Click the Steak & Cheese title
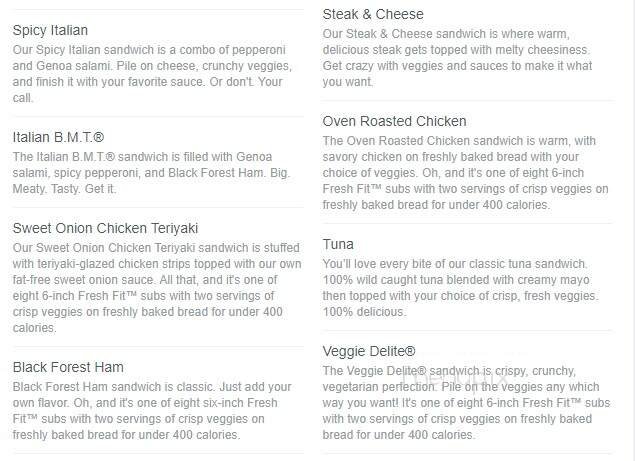635x461 pixels. tap(373, 14)
